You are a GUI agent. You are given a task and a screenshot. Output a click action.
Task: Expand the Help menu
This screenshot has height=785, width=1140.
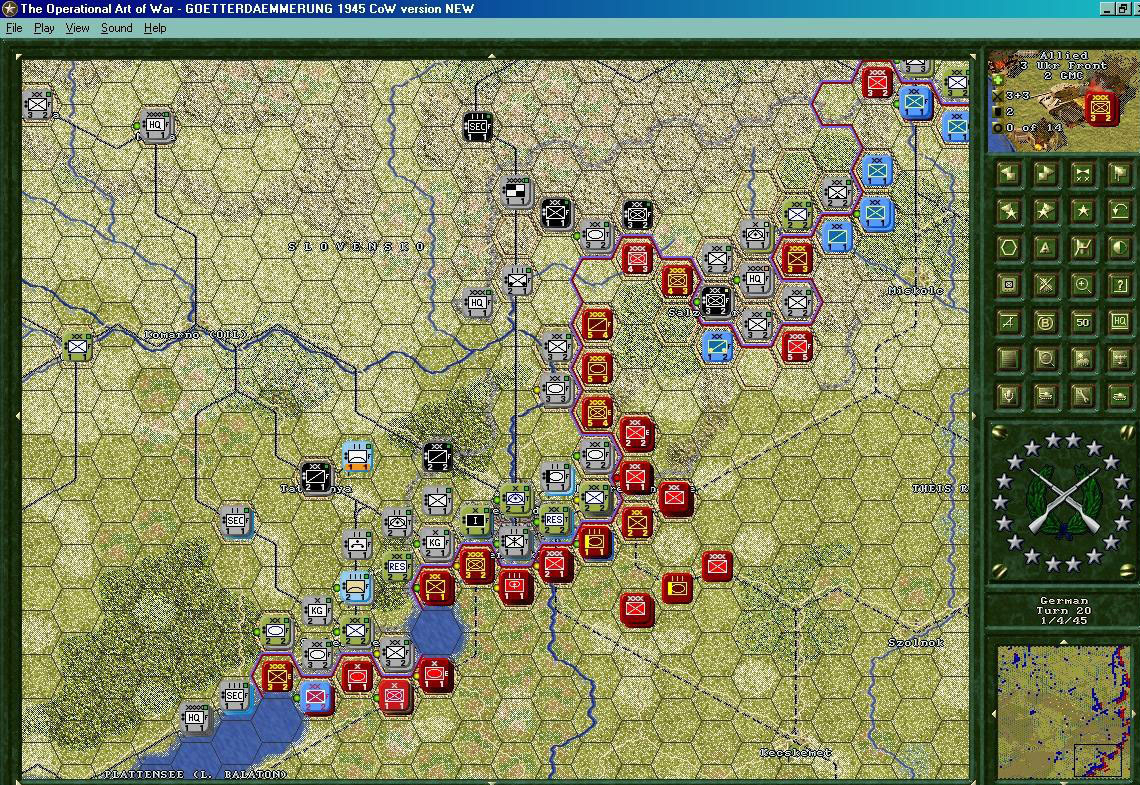(155, 28)
